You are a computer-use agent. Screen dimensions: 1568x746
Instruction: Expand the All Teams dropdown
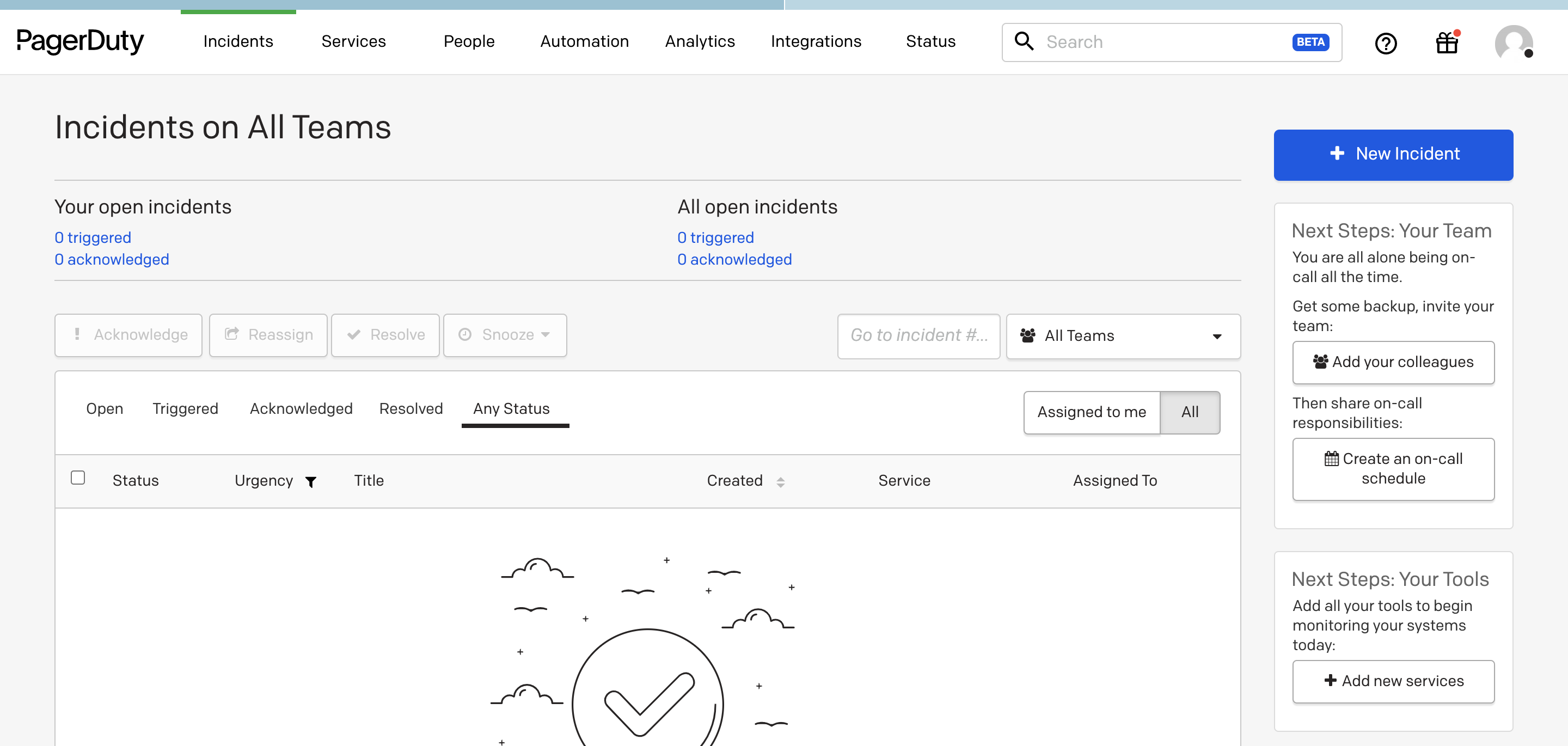tap(1123, 336)
